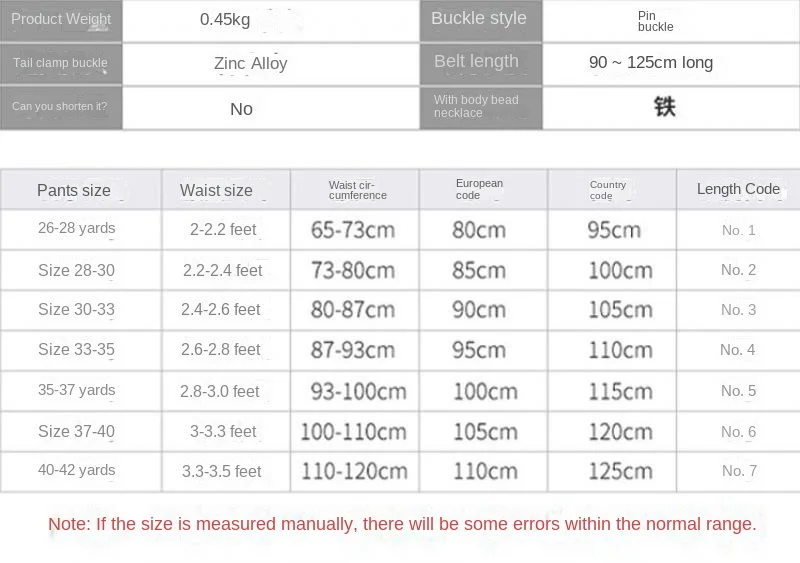Select the Pin buckle value
The width and height of the screenshot is (800, 563).
(x=656, y=20)
